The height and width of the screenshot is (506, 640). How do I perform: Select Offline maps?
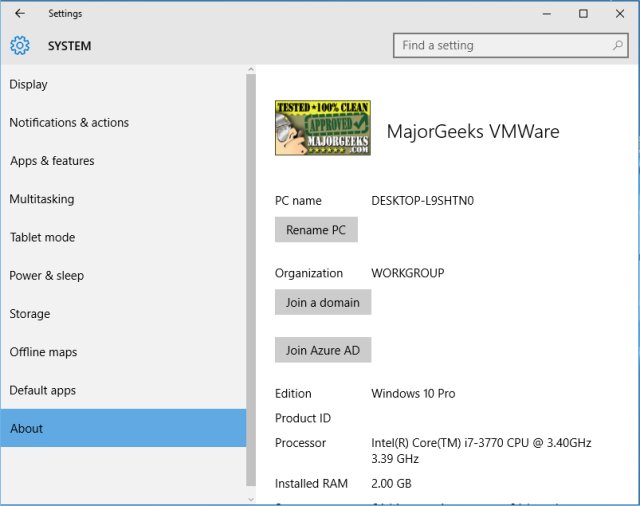123,352
